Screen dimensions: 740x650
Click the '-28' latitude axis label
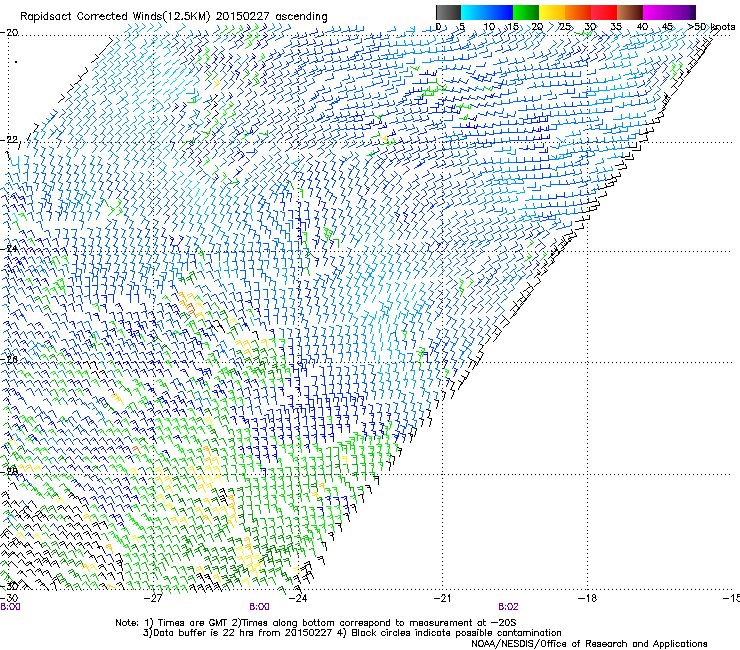[x=9, y=471]
